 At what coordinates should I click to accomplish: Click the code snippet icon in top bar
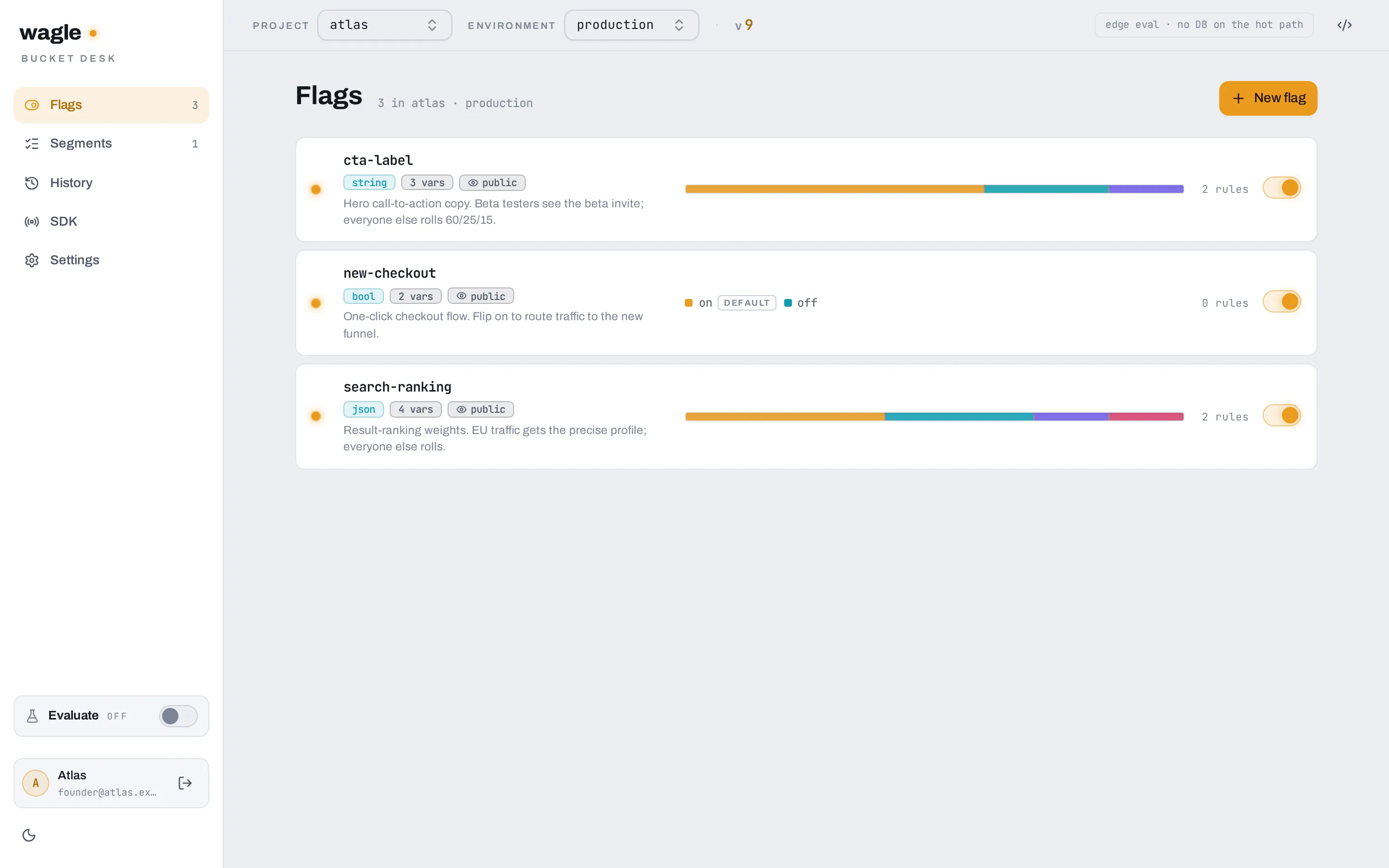[x=1344, y=25]
